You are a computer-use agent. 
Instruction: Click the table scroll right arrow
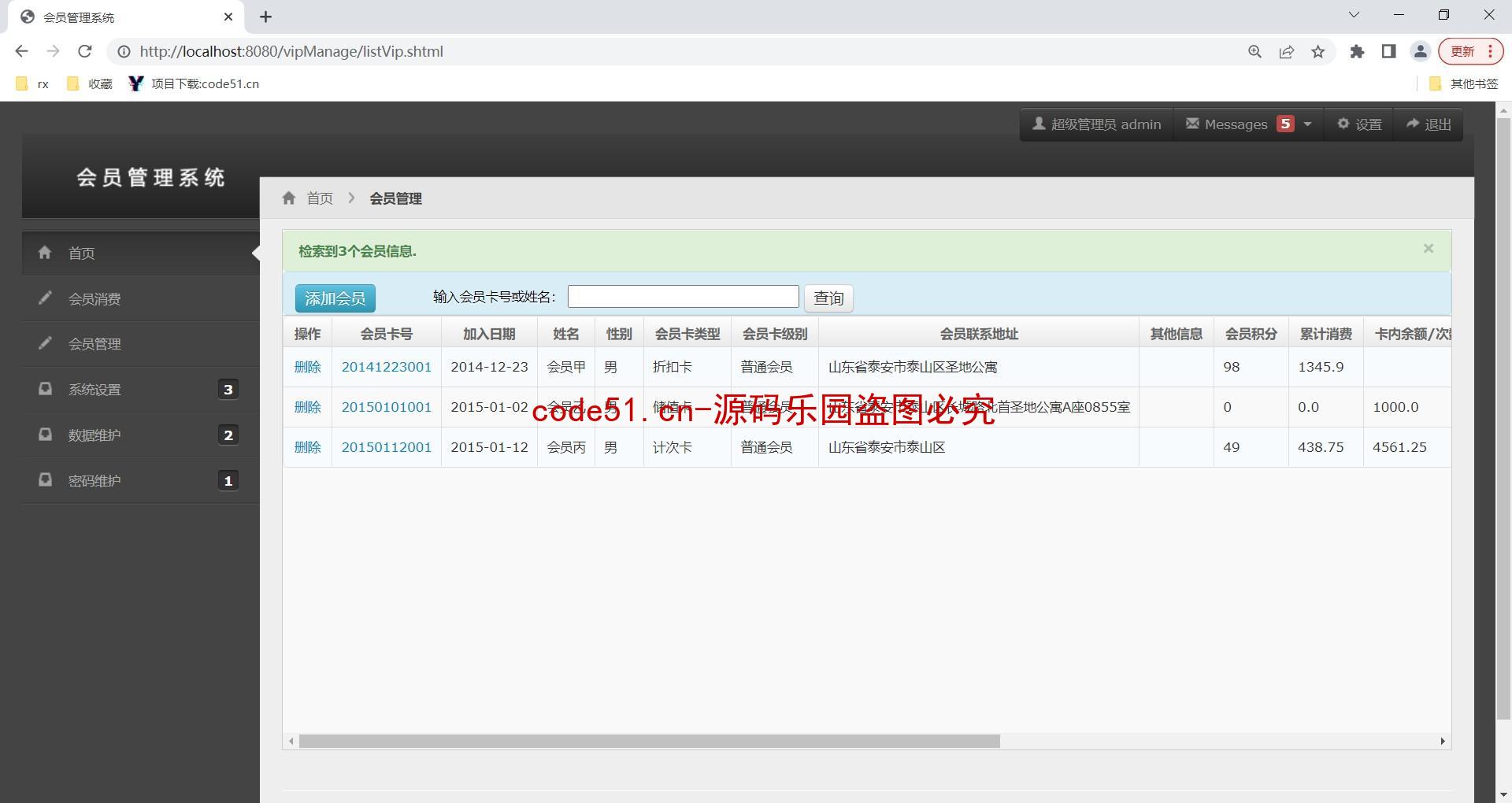pyautogui.click(x=1443, y=741)
